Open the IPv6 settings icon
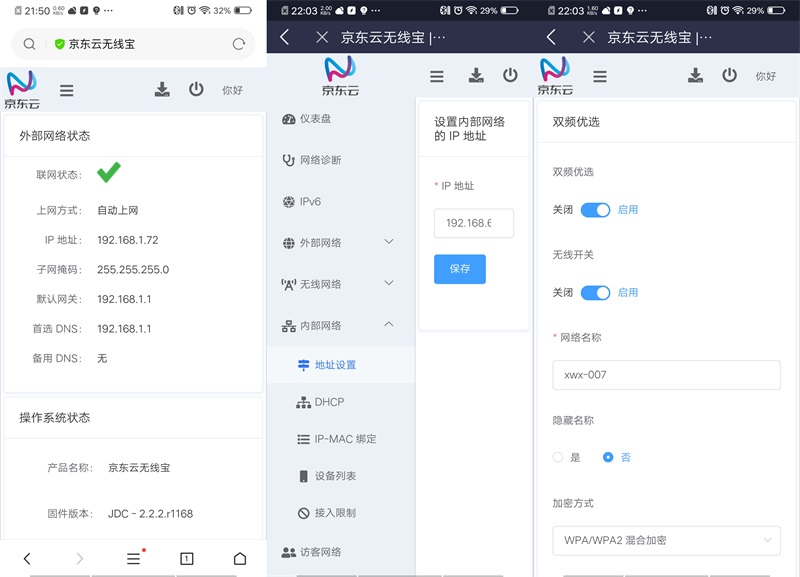The image size is (800, 577). [290, 202]
